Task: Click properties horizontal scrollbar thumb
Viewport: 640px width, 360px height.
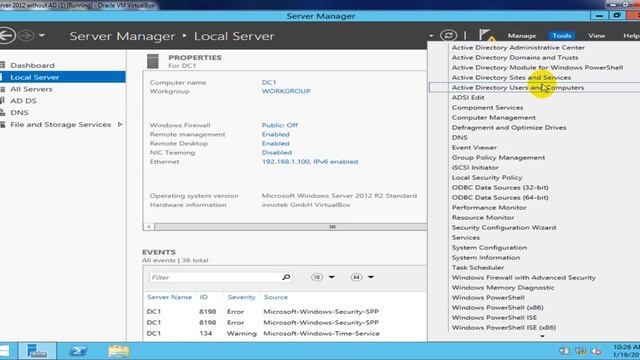Action: coord(291,227)
